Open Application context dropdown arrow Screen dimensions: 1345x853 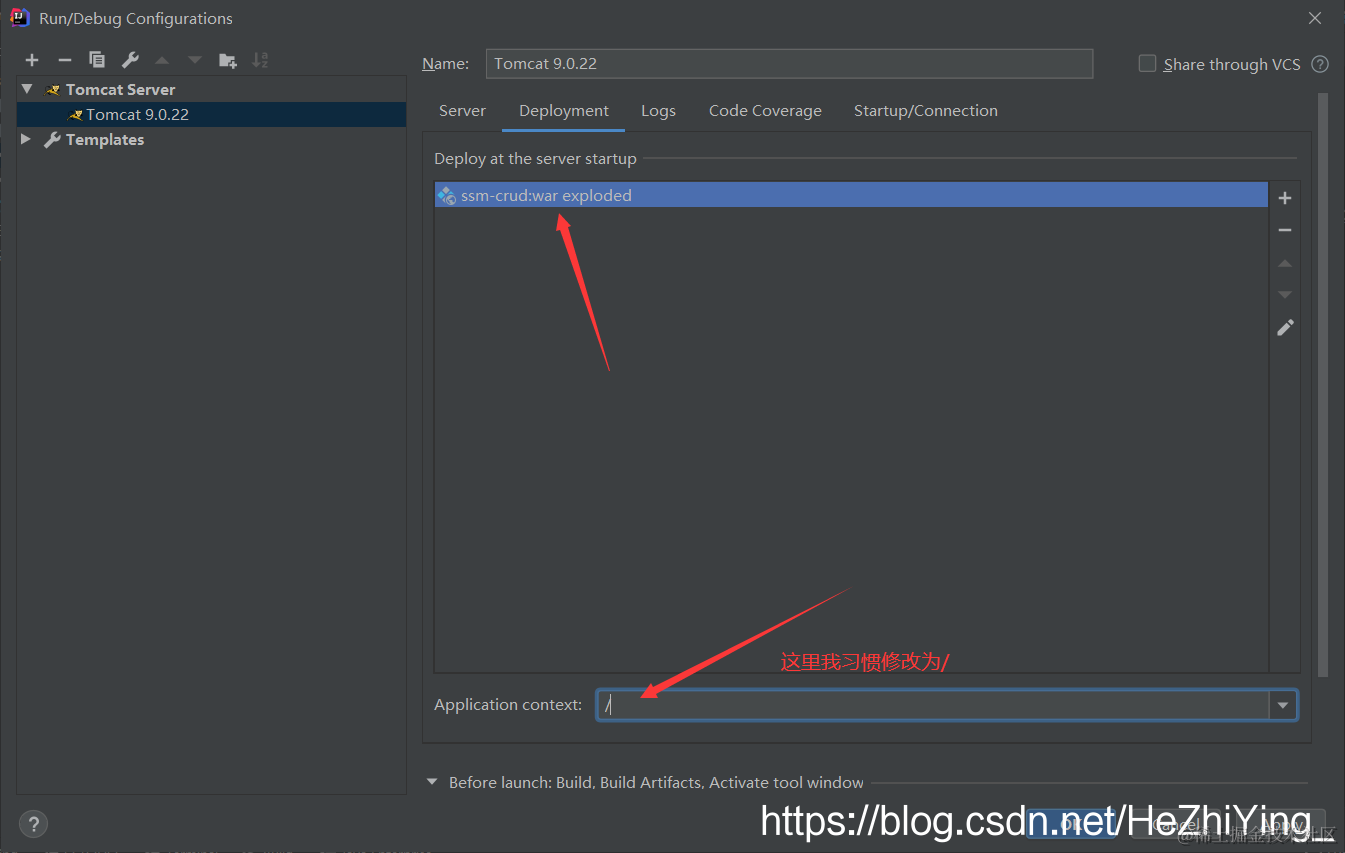[1283, 705]
